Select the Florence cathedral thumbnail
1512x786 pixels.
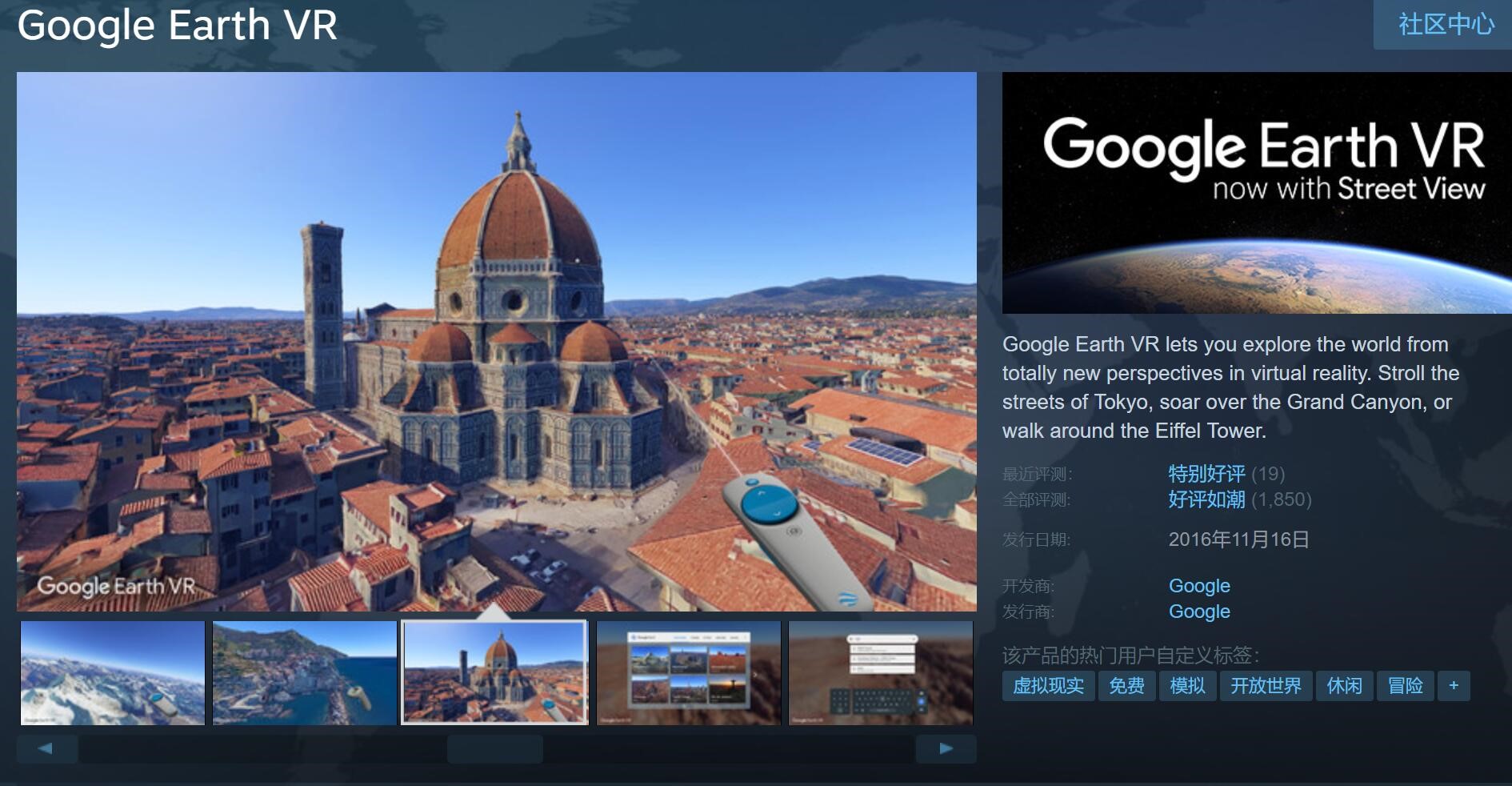click(495, 673)
